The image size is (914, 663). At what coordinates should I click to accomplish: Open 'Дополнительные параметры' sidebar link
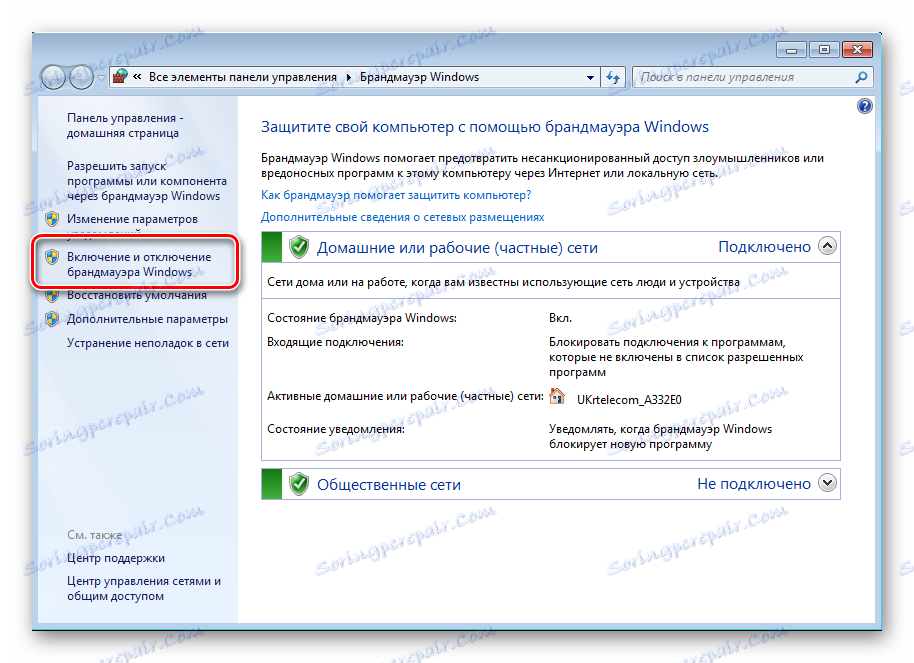(x=147, y=319)
